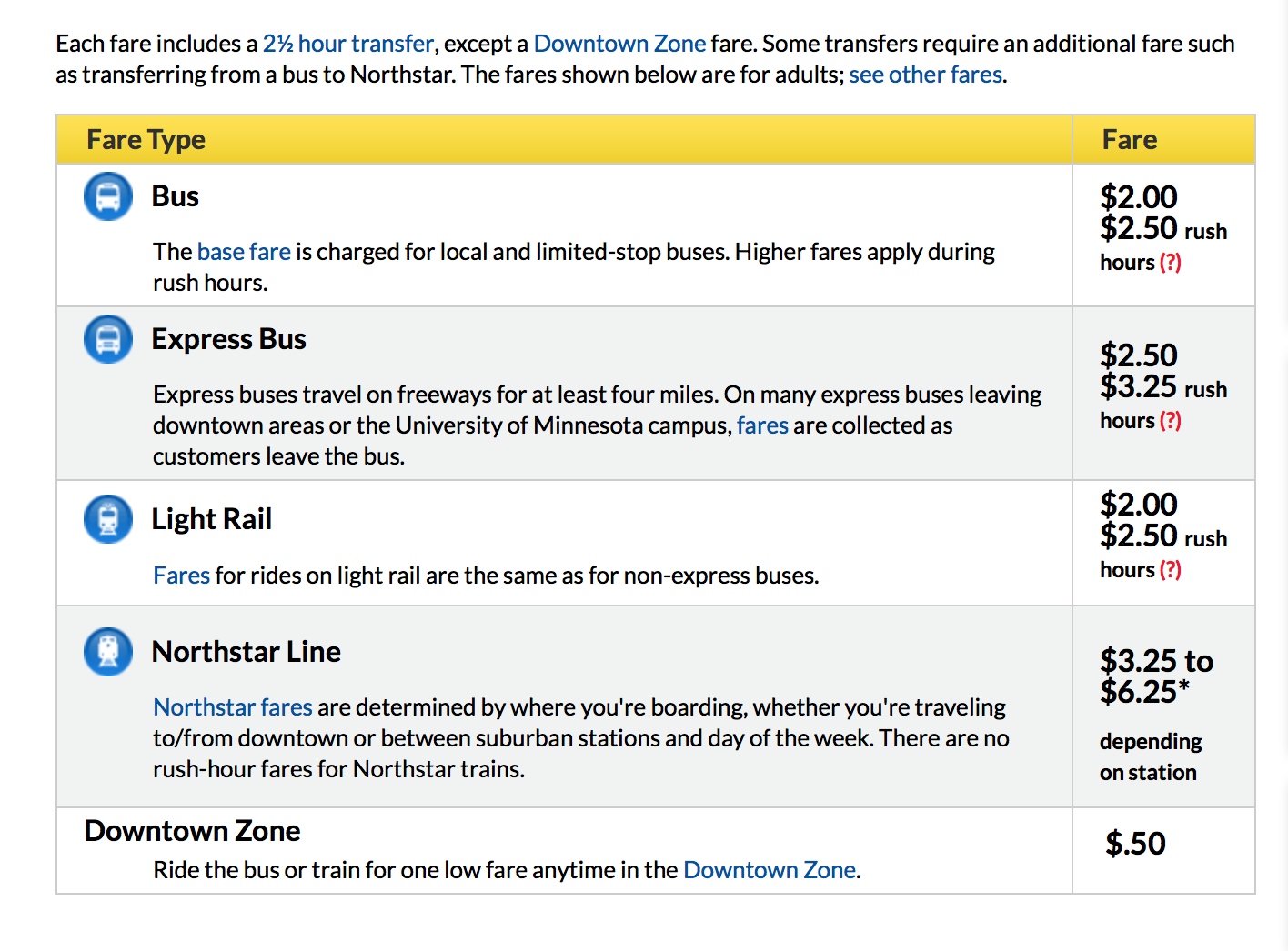Viewport: 1288px width, 951px height.
Task: Open the Fares link under Light Rail
Action: [181, 576]
